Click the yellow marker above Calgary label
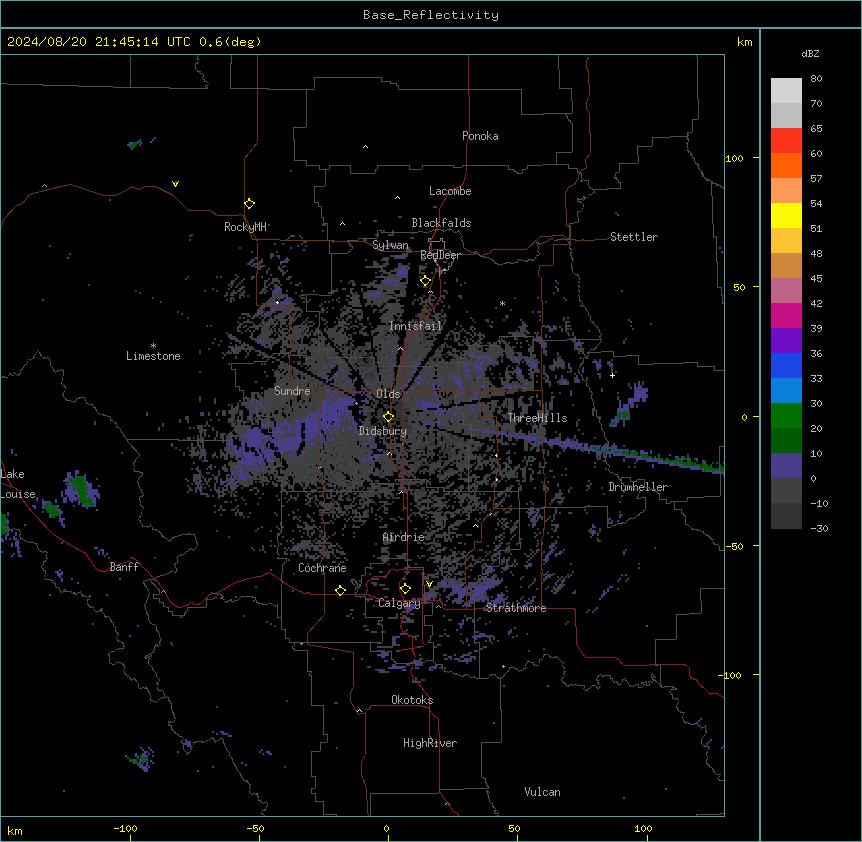This screenshot has height=842, width=862. (405, 589)
